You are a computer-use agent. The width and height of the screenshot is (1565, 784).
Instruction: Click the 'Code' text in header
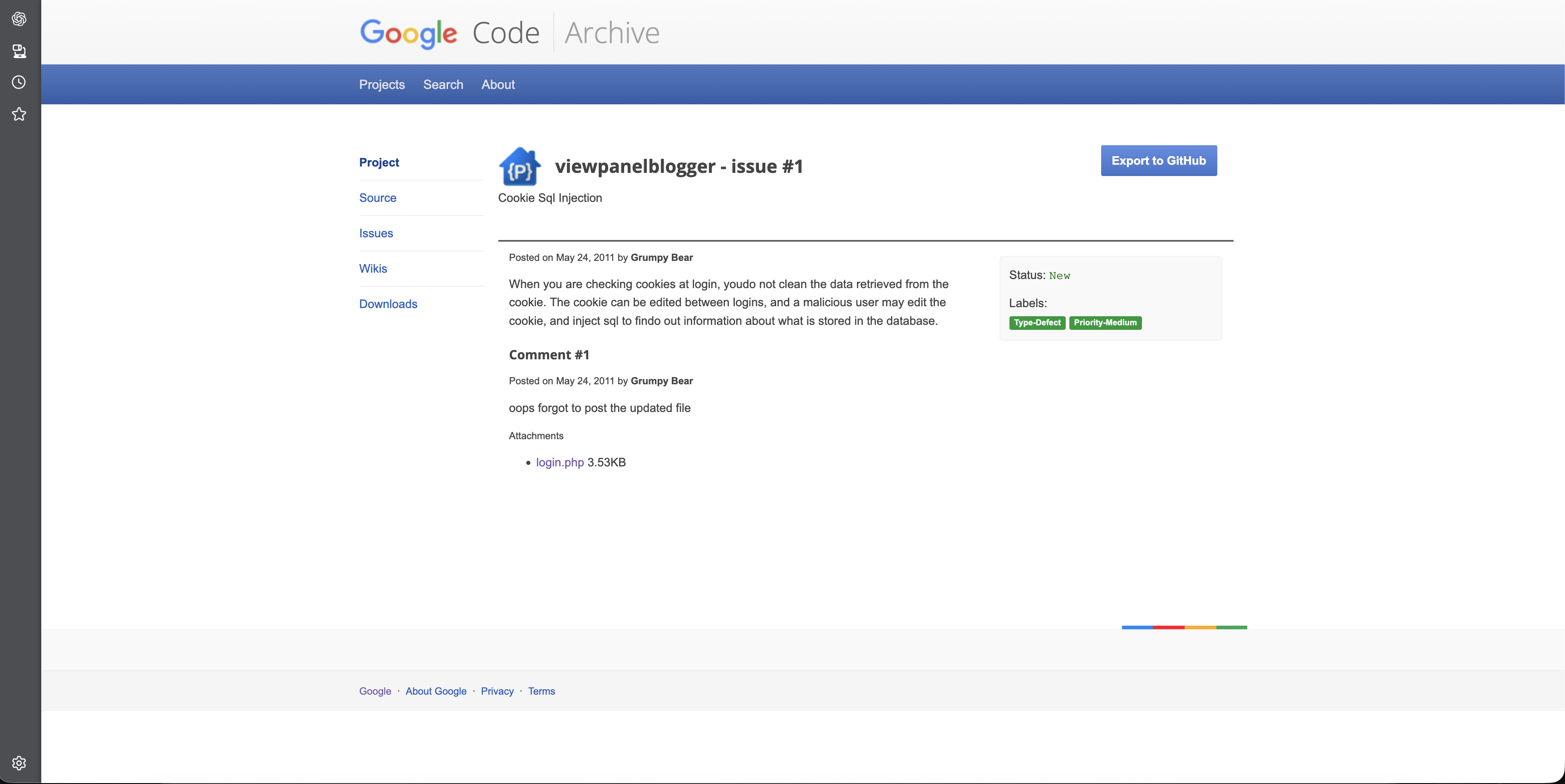click(x=506, y=33)
